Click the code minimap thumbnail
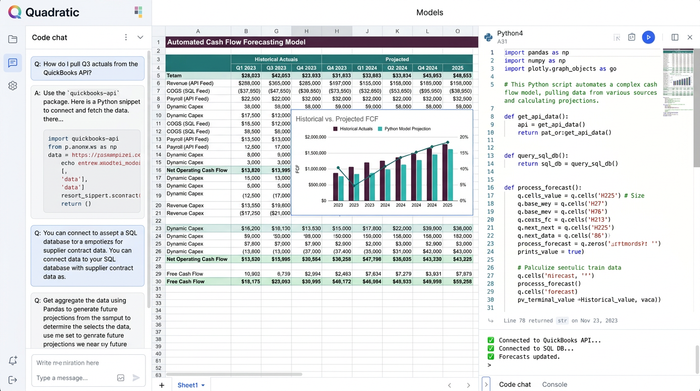The height and width of the screenshot is (391, 700). (x=678, y=82)
